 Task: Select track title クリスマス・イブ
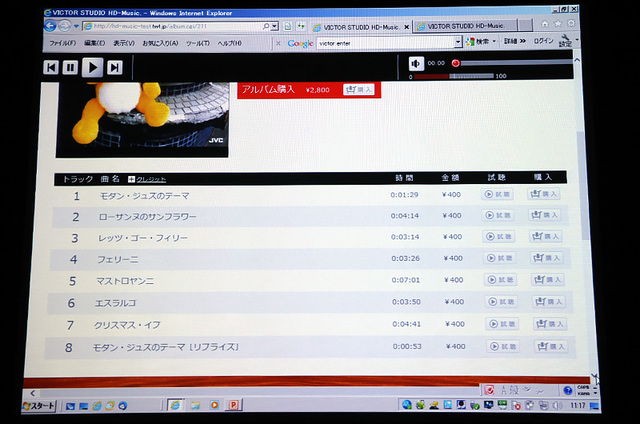click(127, 325)
